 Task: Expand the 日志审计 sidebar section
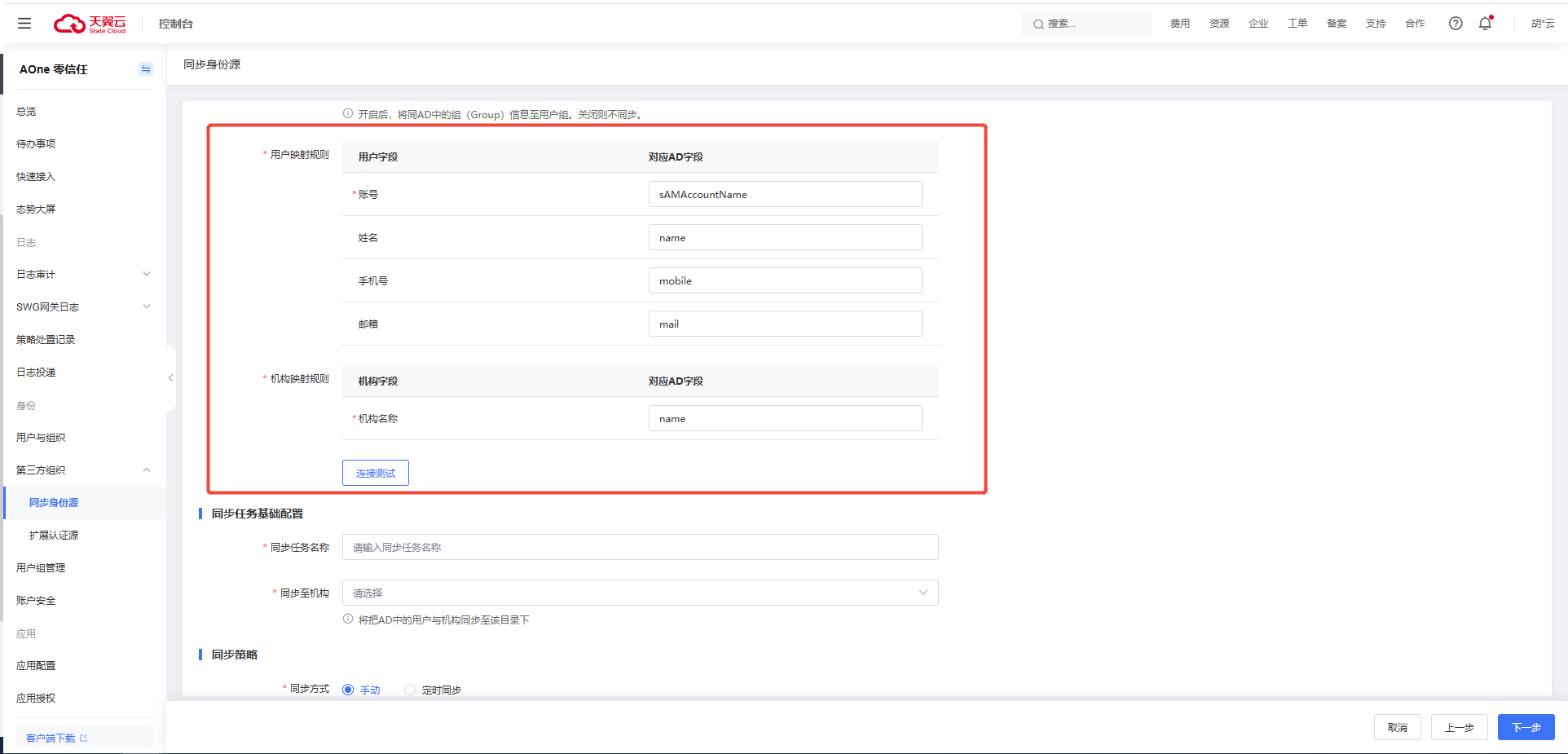(147, 274)
